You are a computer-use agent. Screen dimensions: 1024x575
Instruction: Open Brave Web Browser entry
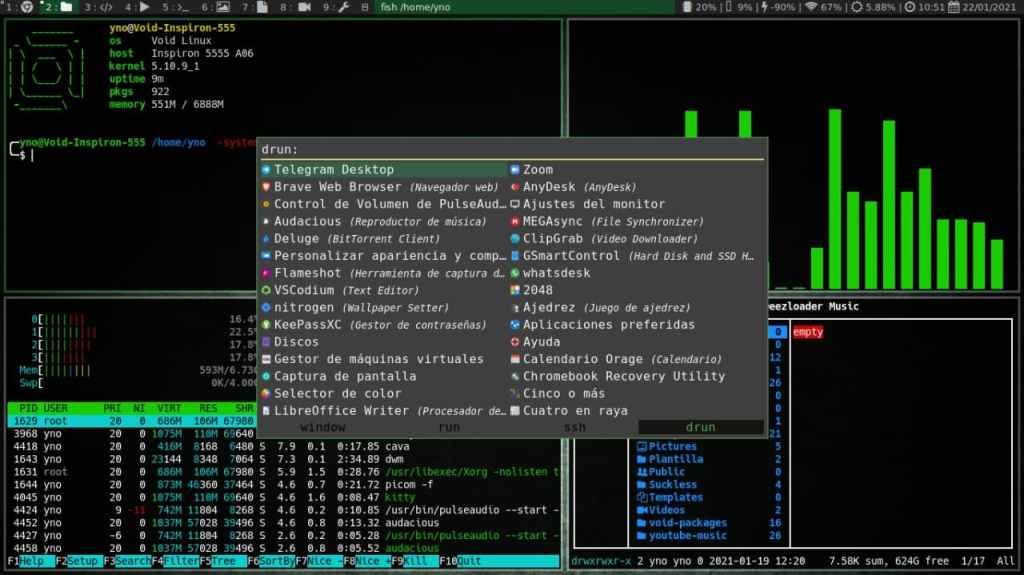(x=338, y=187)
